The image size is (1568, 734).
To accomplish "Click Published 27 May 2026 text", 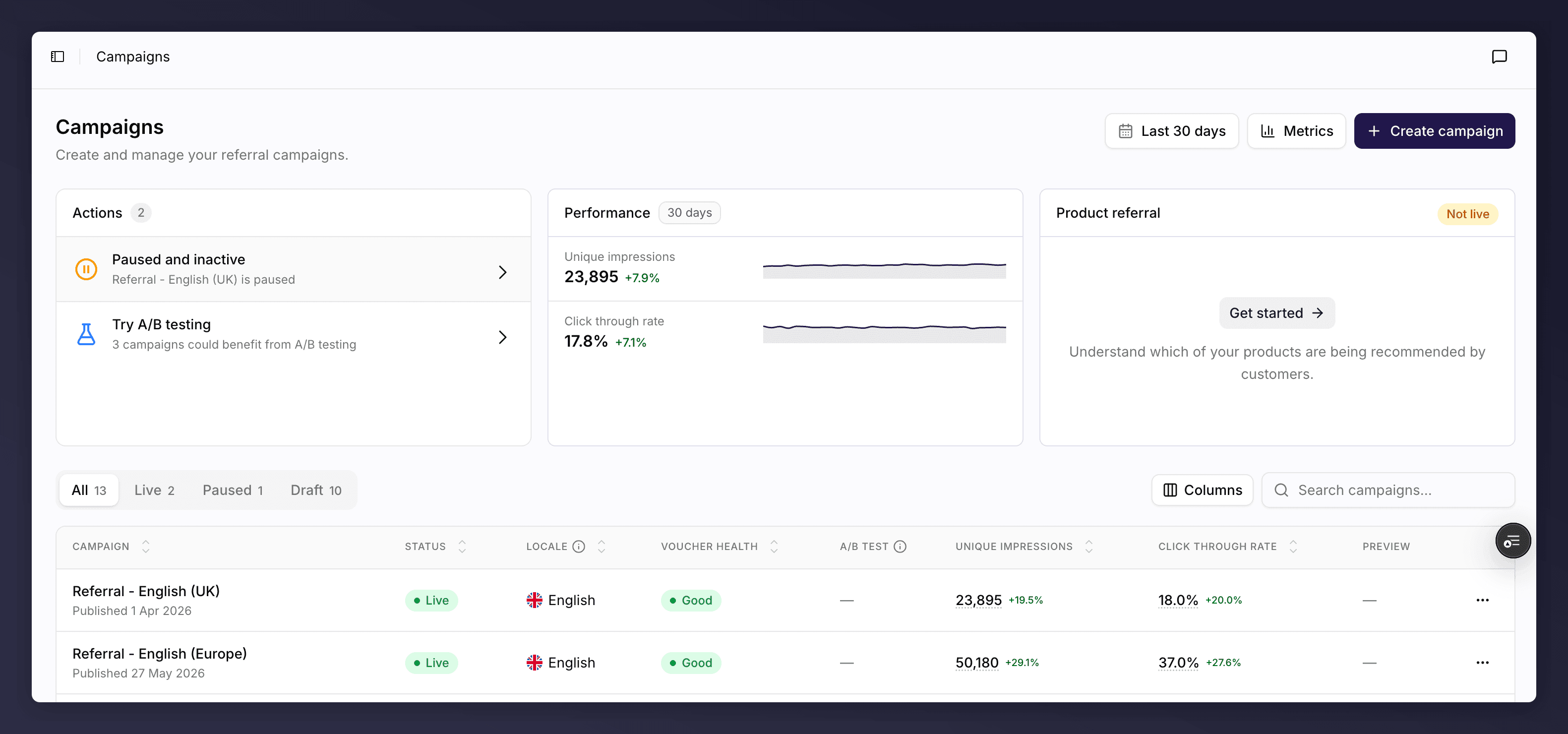I will 138,673.
